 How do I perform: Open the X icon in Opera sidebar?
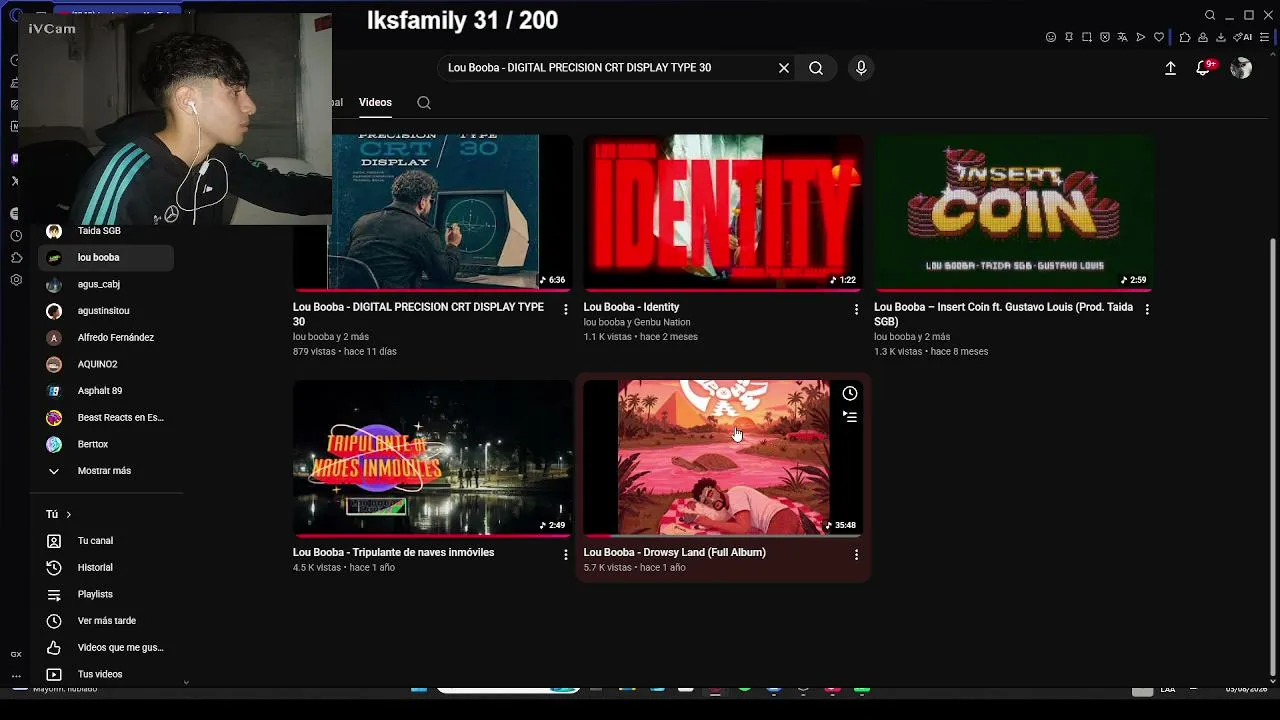pos(15,181)
